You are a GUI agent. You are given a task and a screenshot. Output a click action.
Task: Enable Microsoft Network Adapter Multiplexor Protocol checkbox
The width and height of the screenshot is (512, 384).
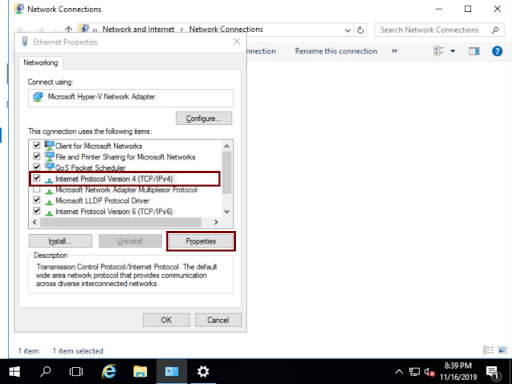click(x=37, y=189)
